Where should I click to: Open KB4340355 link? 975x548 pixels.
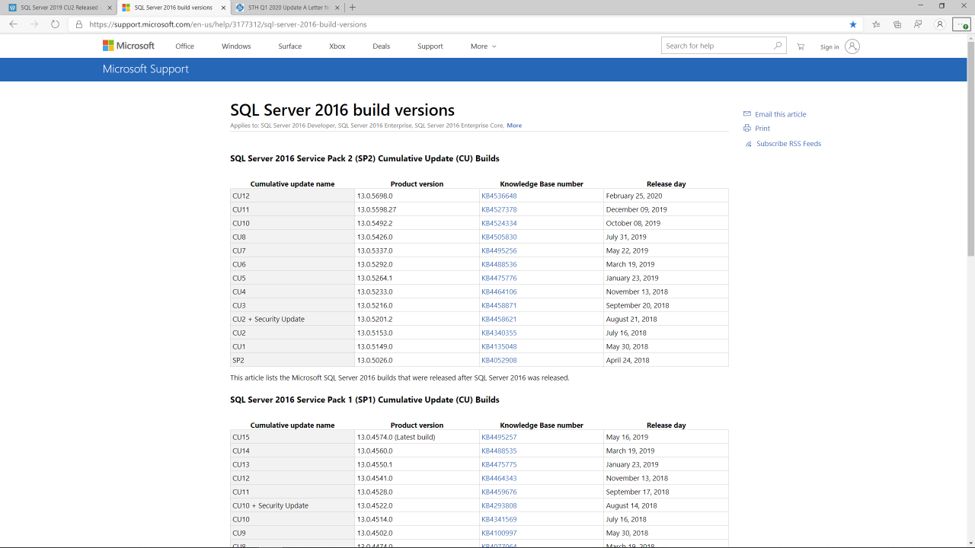tap(499, 333)
